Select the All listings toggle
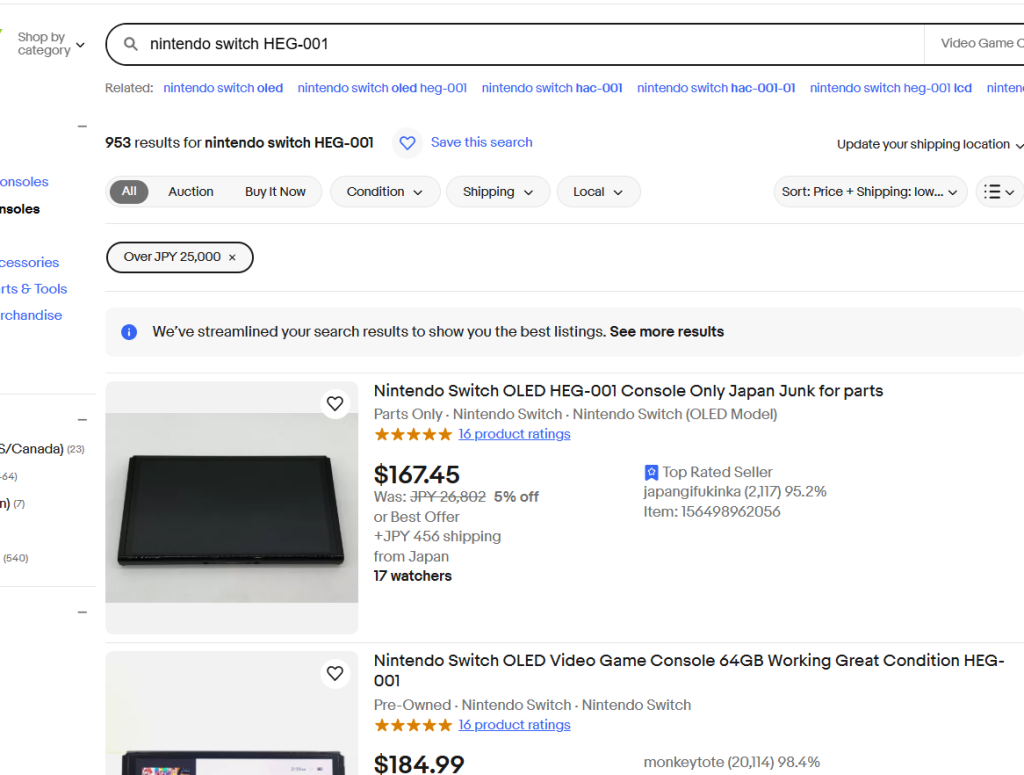This screenshot has height=775, width=1024. click(x=129, y=191)
